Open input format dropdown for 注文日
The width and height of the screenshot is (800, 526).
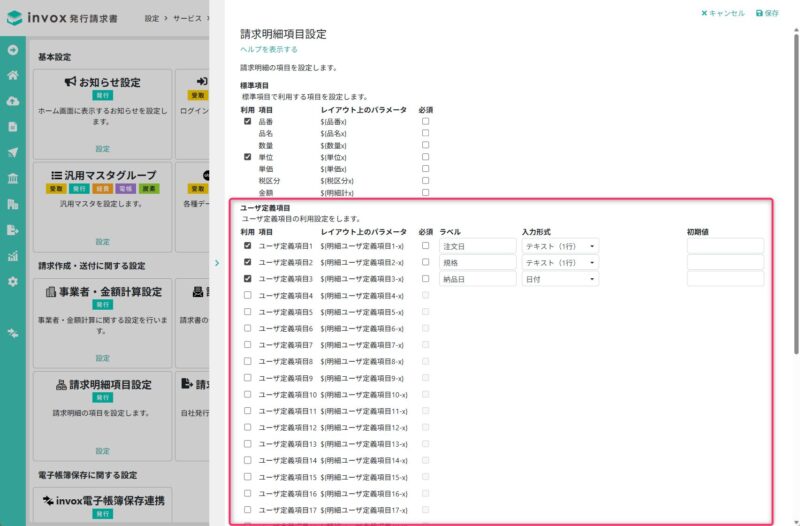(x=560, y=246)
